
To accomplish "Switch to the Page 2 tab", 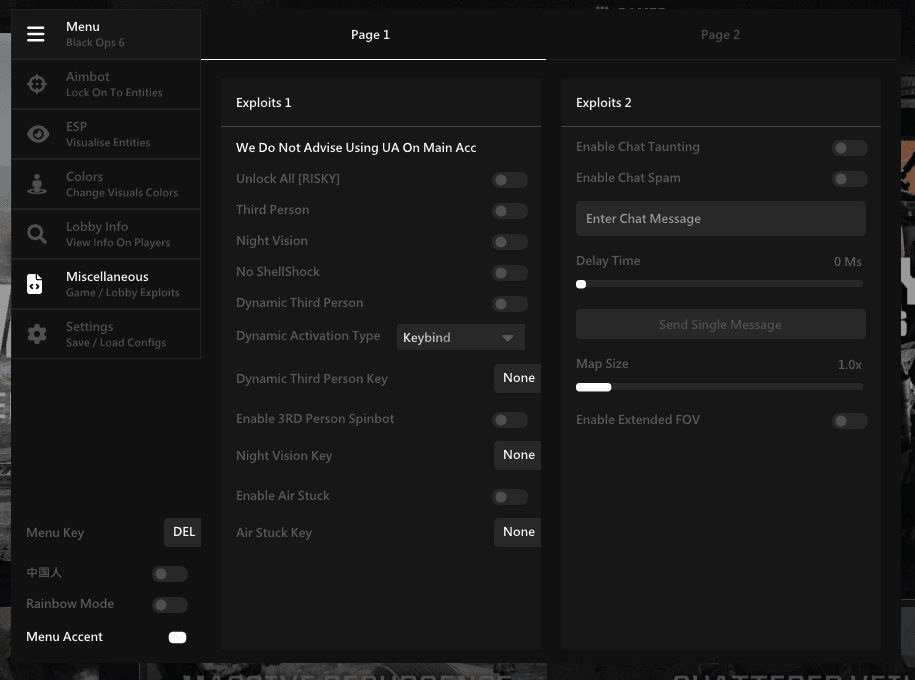I will tap(720, 34).
